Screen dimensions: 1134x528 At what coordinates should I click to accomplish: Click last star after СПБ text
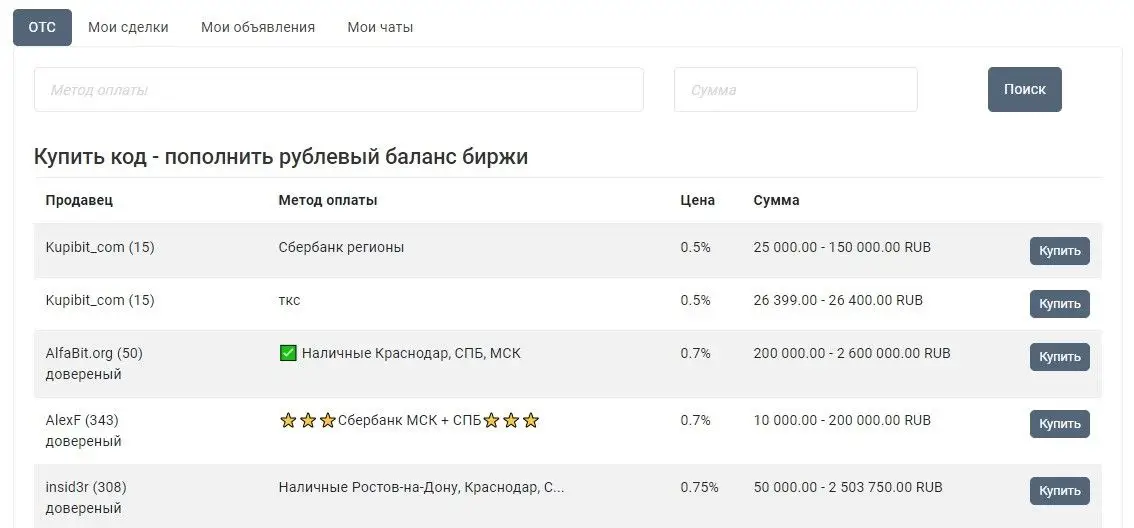click(531, 421)
